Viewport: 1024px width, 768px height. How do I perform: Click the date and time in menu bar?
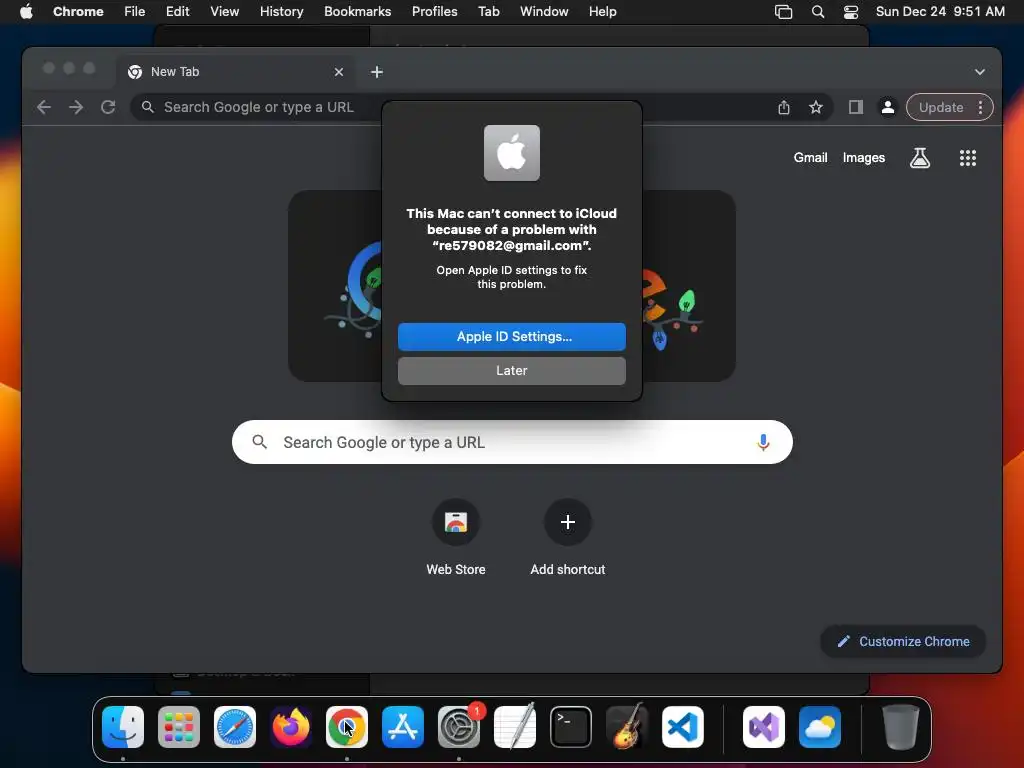click(940, 11)
